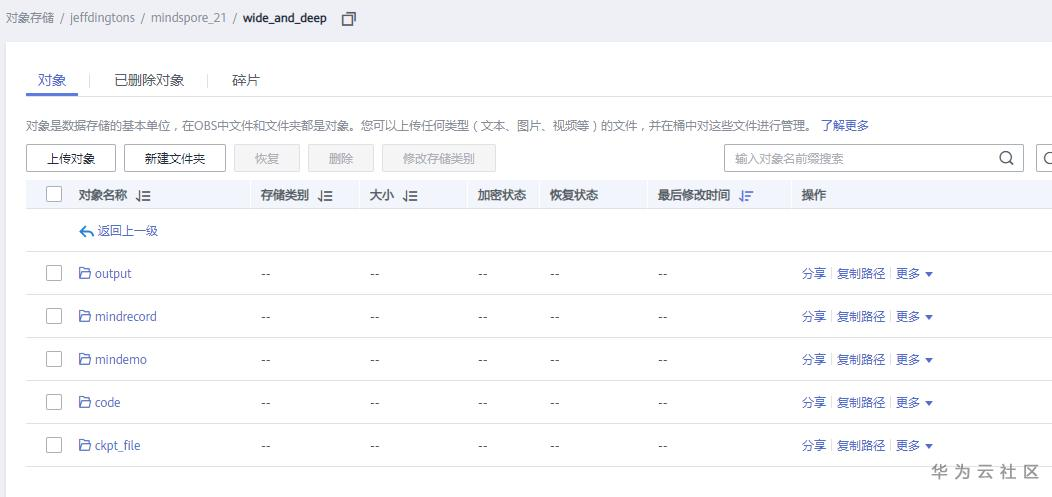
Task: Expand 更多 menu for the code row
Action: tap(914, 402)
